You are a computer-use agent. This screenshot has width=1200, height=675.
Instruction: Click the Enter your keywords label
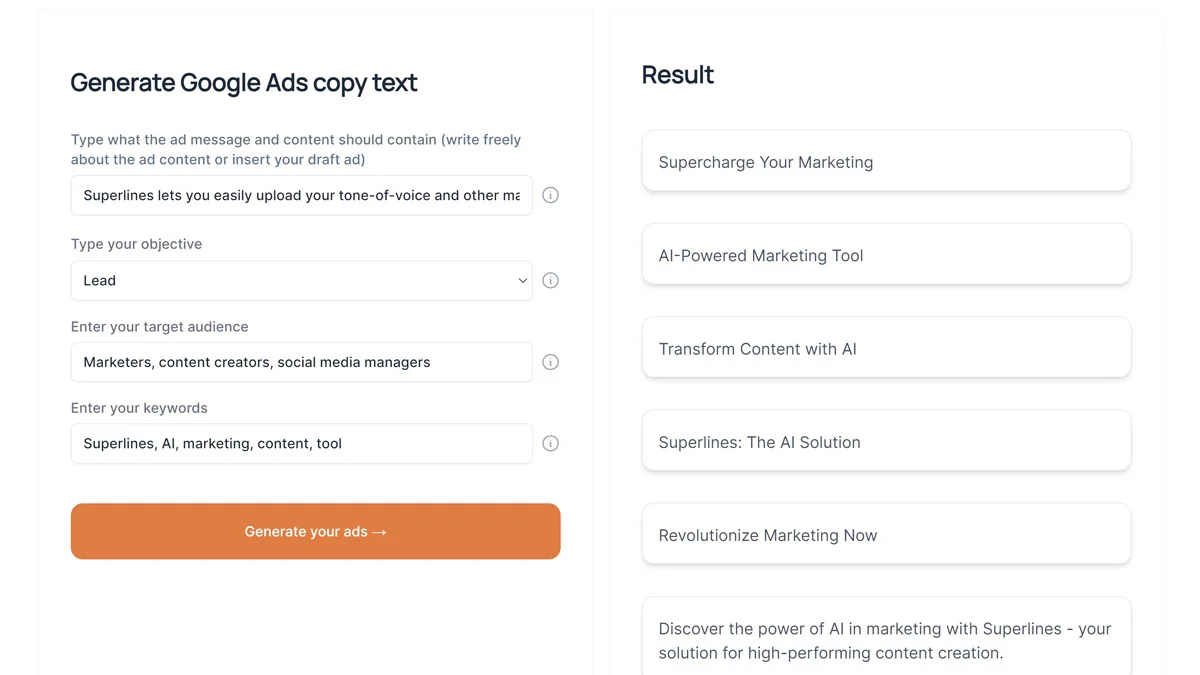click(x=139, y=408)
